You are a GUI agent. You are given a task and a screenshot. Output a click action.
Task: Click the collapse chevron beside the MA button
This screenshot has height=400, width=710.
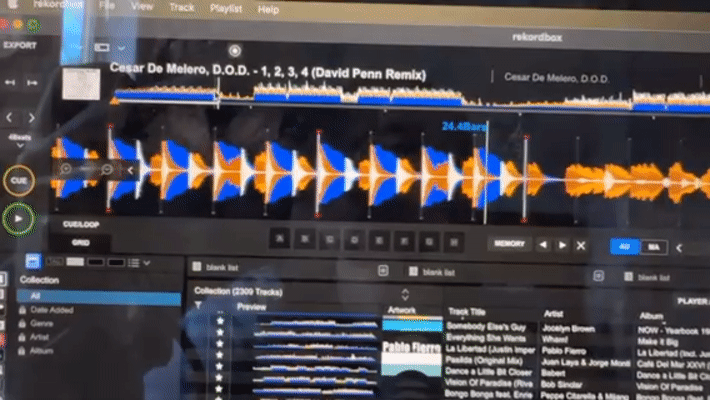(x=679, y=248)
